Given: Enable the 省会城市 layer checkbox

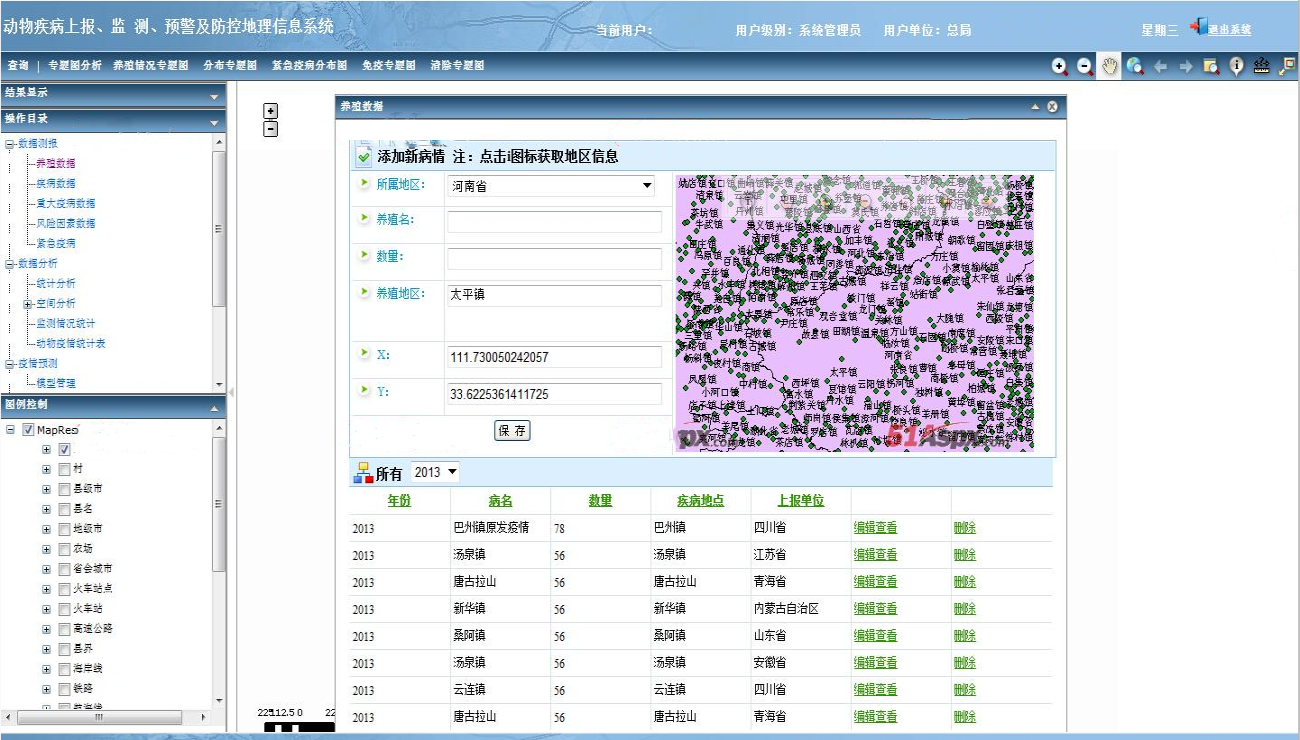Looking at the screenshot, I should (64, 569).
